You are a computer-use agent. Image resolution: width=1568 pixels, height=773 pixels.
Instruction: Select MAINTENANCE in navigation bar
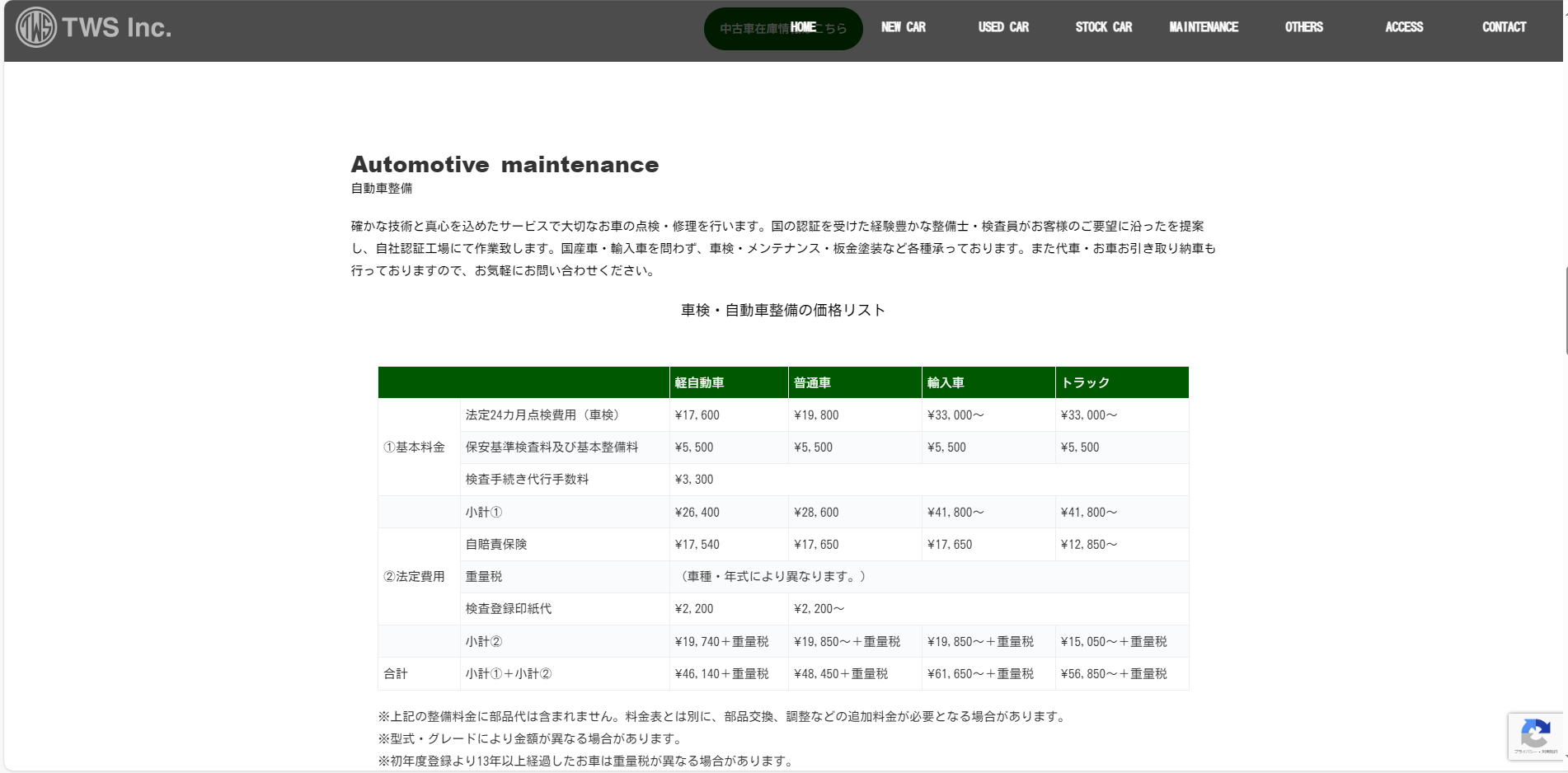[1204, 27]
